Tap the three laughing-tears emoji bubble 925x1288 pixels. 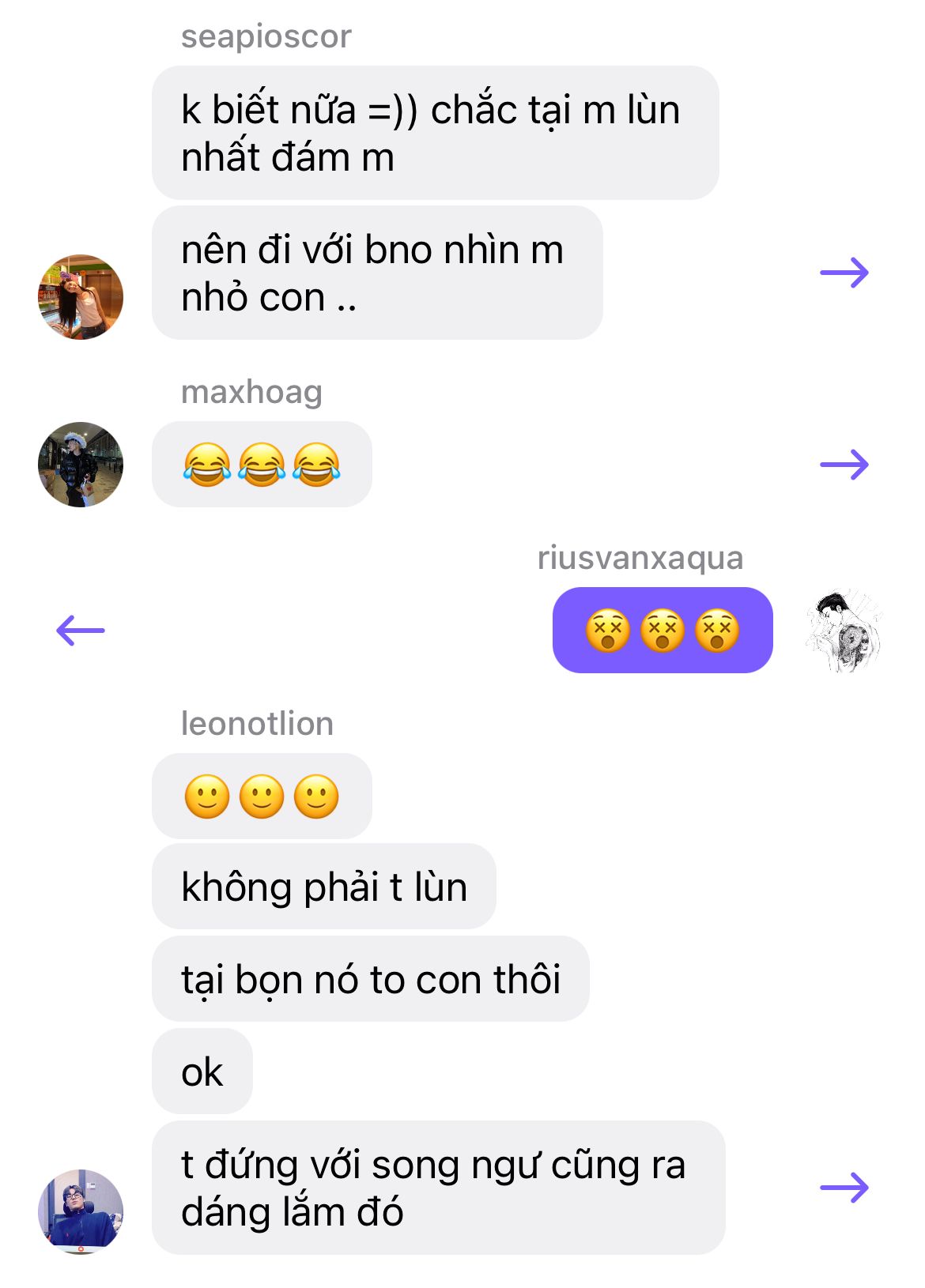pos(262,465)
